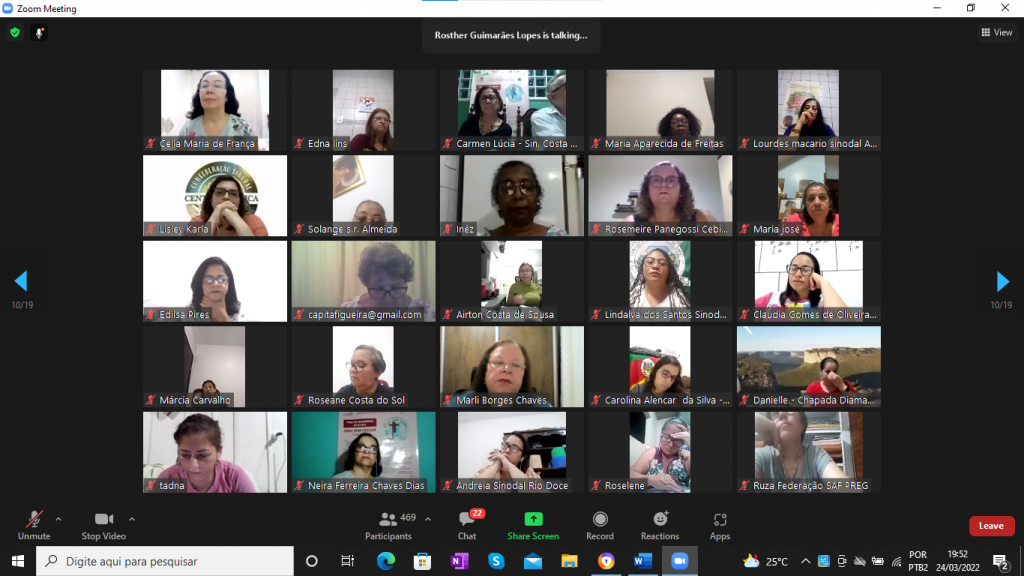Image resolution: width=1024 pixels, height=576 pixels.
Task: Click the microphone status icon beside the shield
Action: click(x=40, y=33)
